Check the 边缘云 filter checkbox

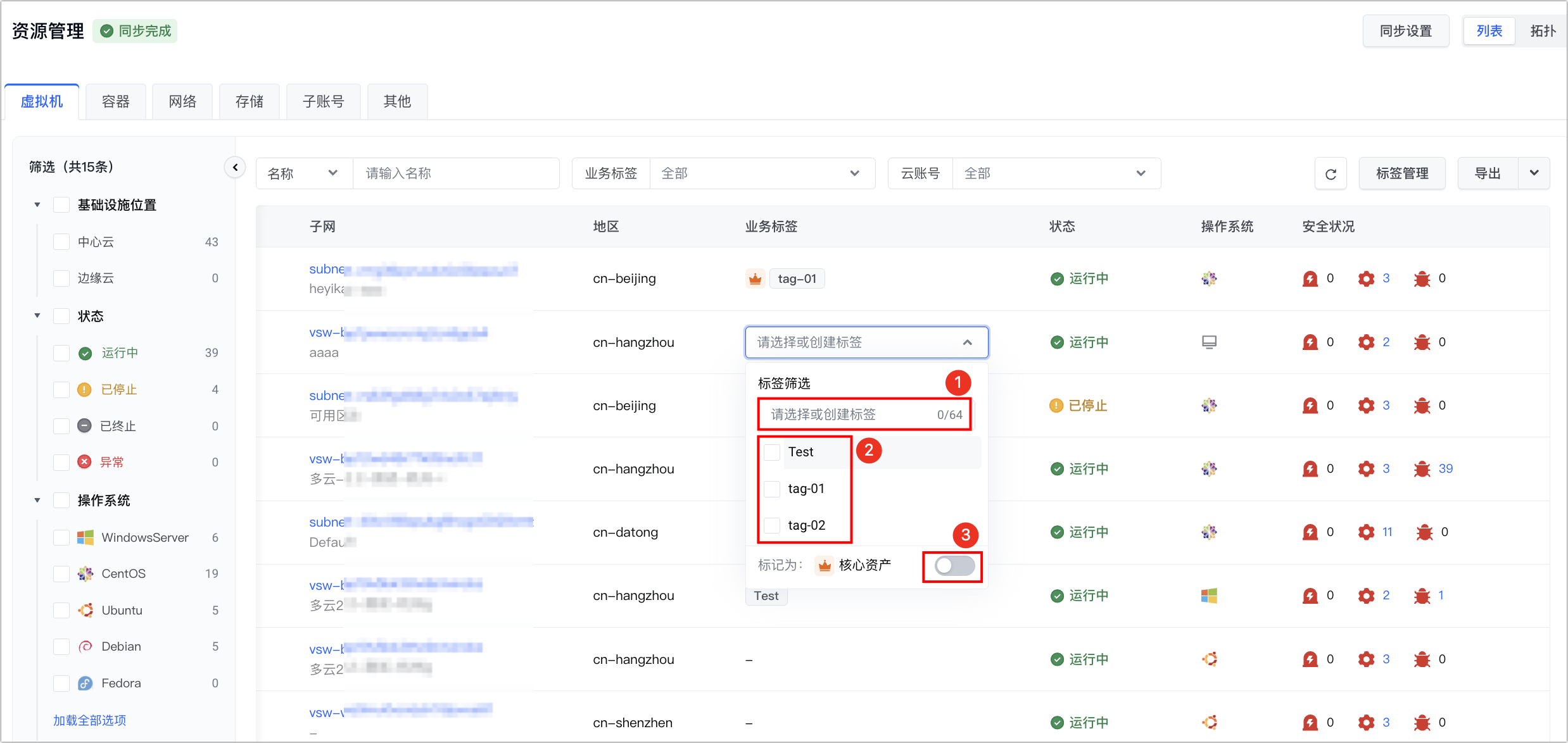pos(61,278)
